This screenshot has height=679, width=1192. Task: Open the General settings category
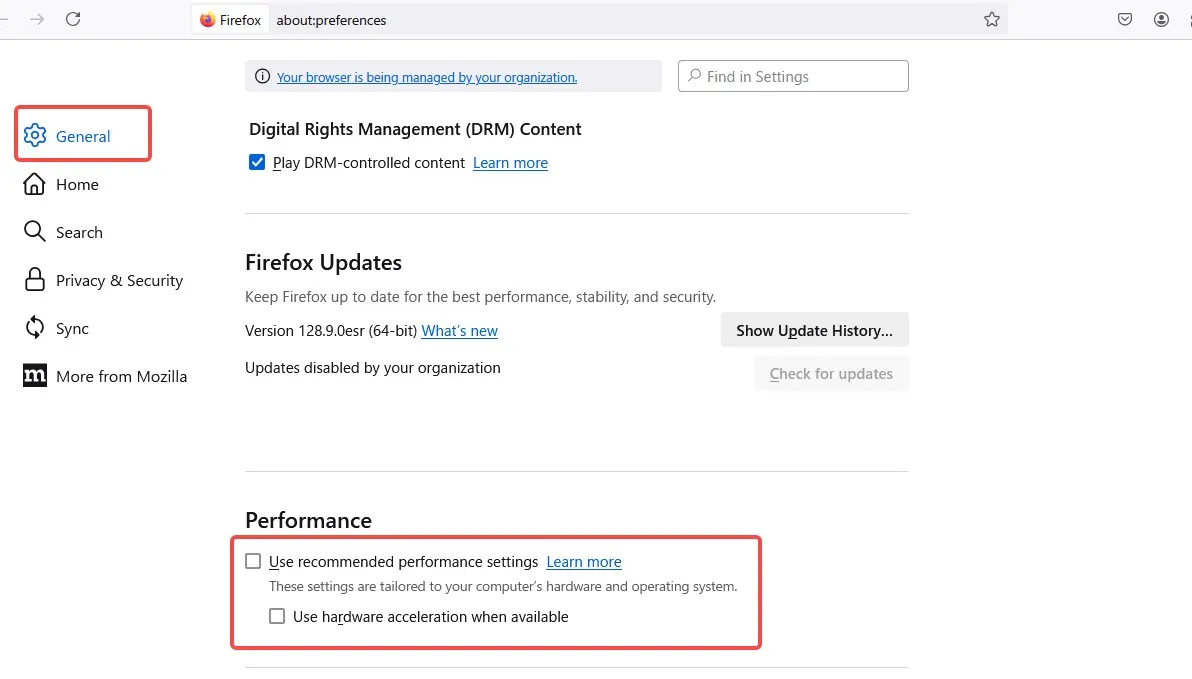tap(83, 134)
